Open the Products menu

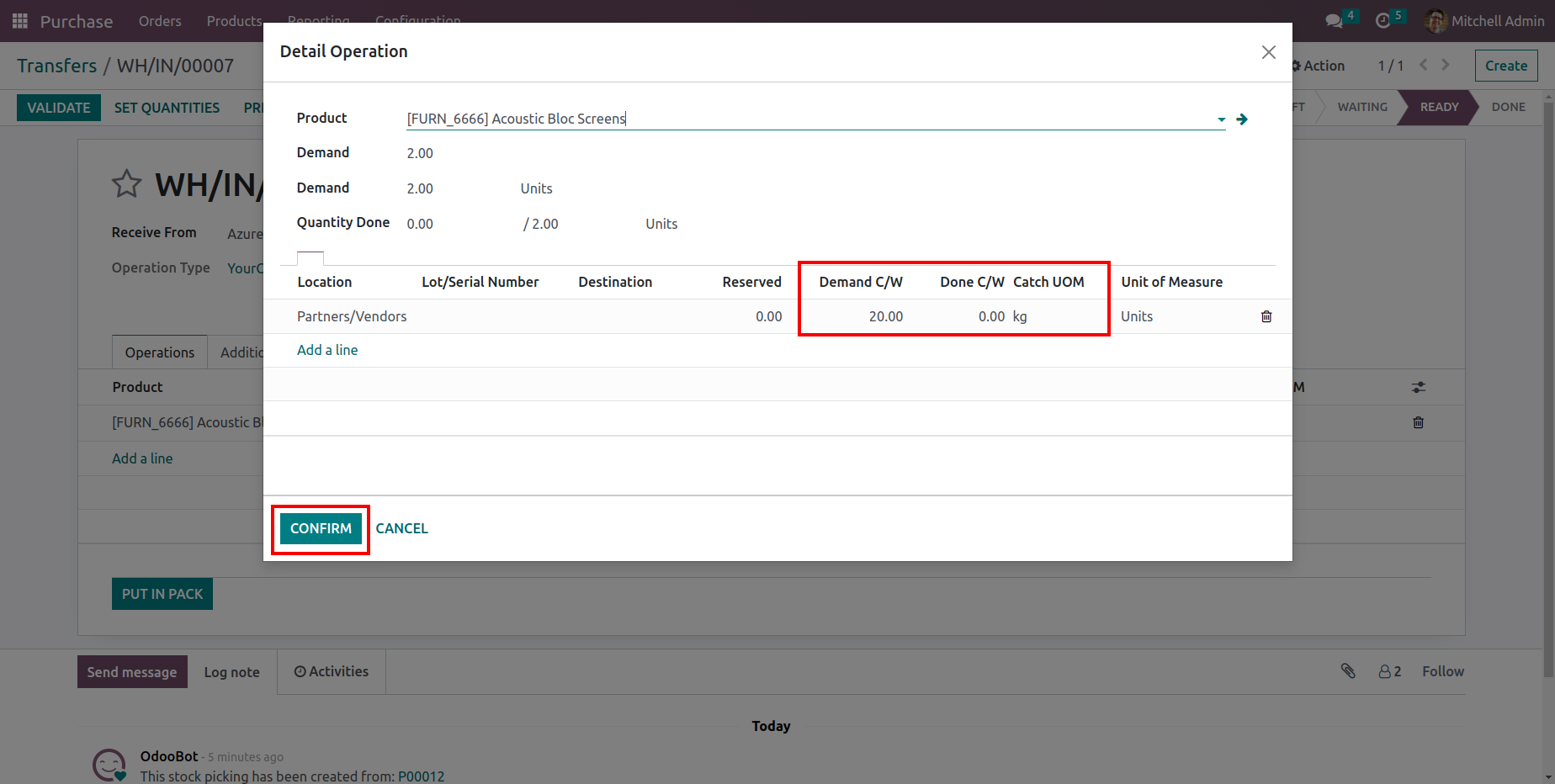234,21
